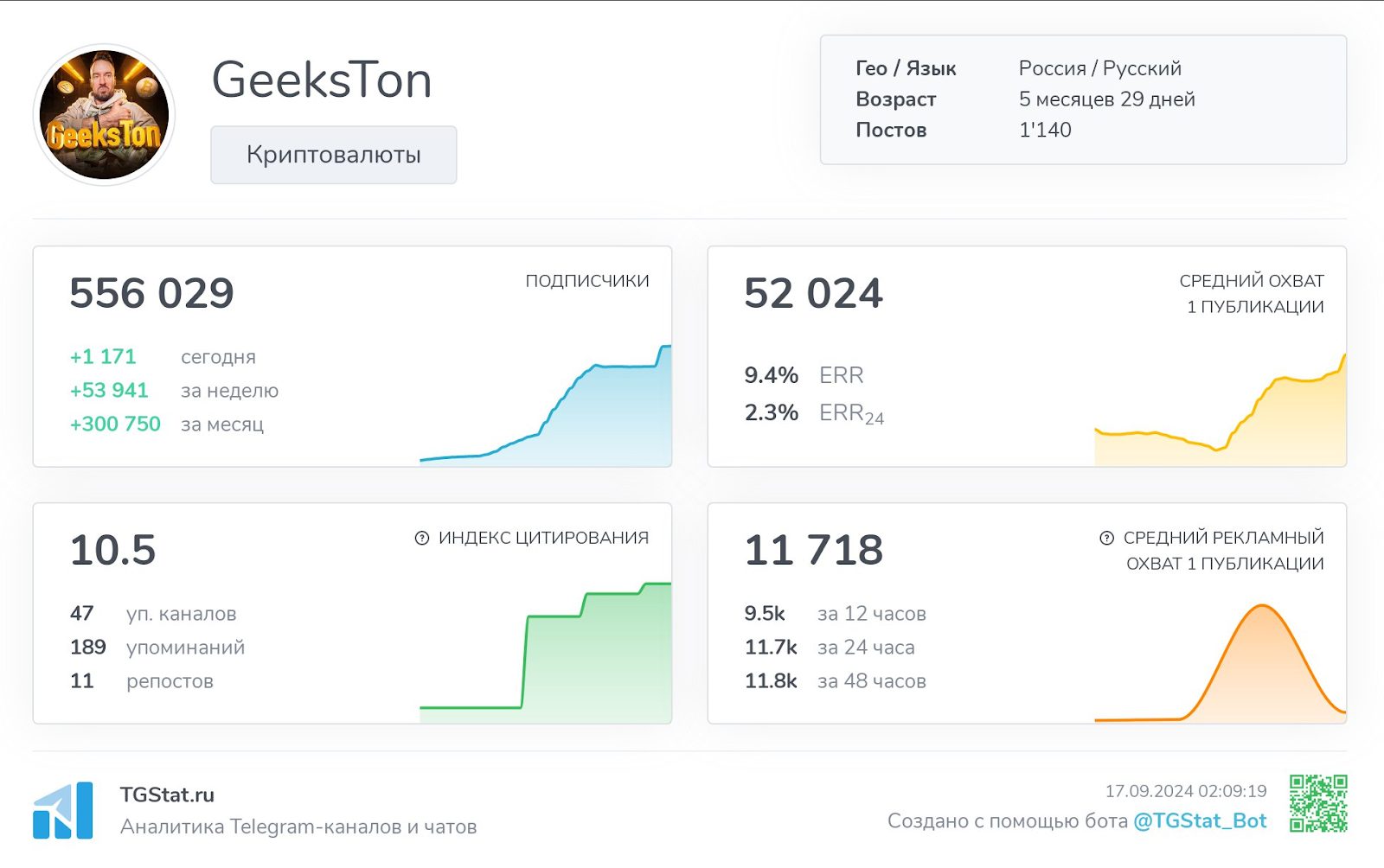Click the TGStat logo icon
Image resolution: width=1384 pixels, height=868 pixels.
[x=62, y=810]
